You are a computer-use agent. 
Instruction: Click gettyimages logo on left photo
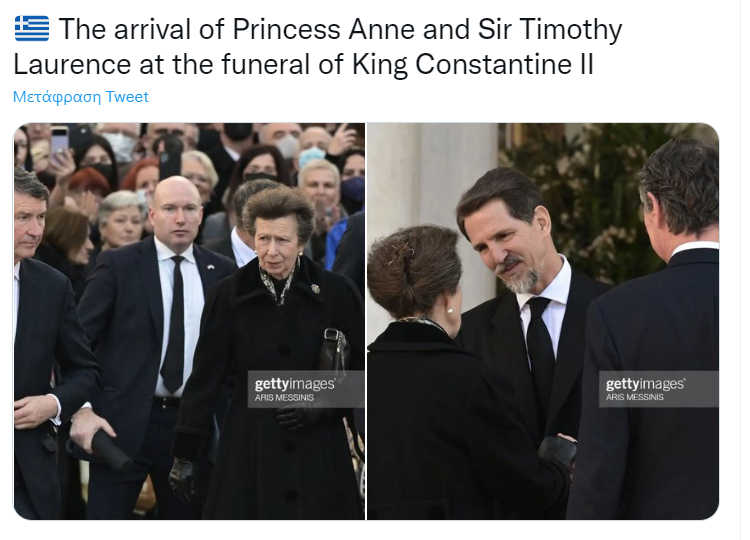[295, 384]
